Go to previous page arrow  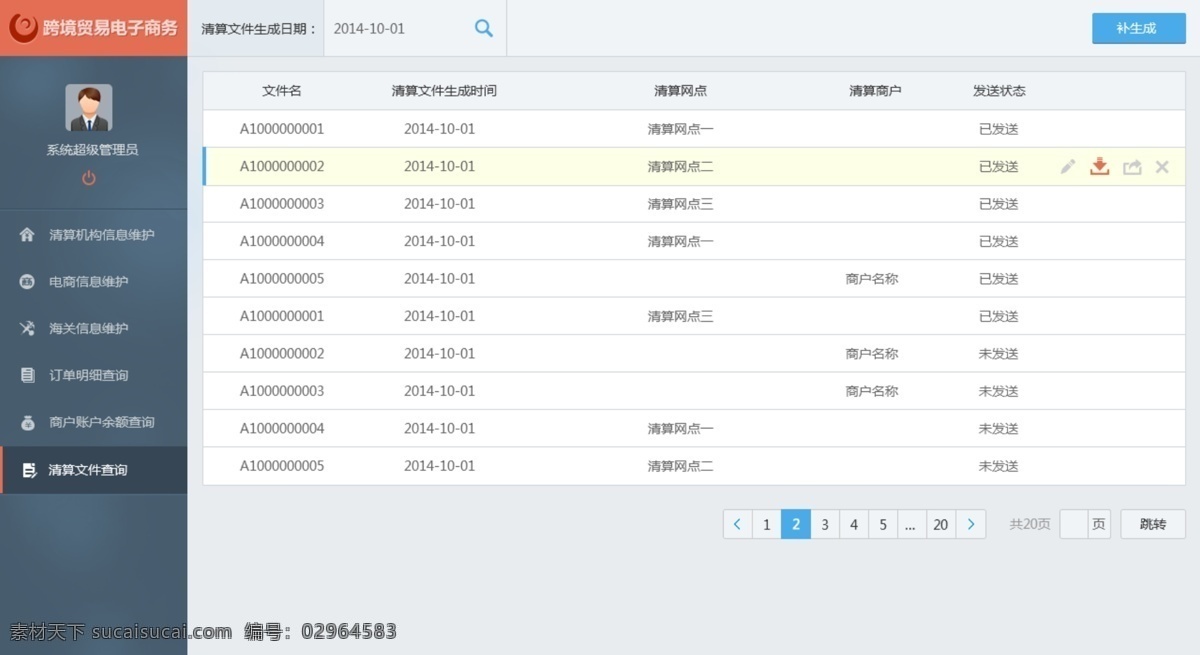click(737, 524)
